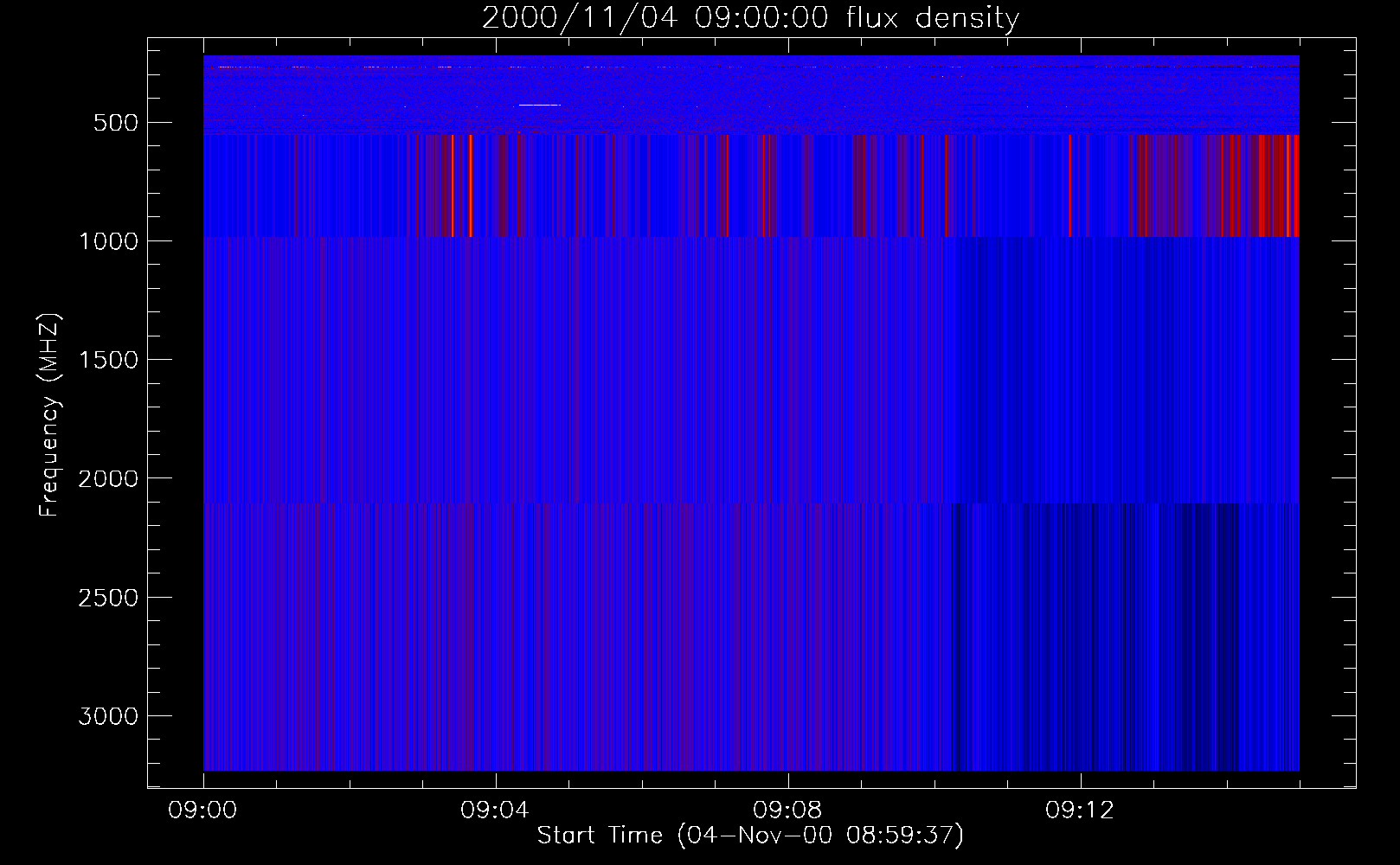
Task: Click the plot title '2000/11/04 09:00:00 flux density'
Action: click(x=750, y=18)
